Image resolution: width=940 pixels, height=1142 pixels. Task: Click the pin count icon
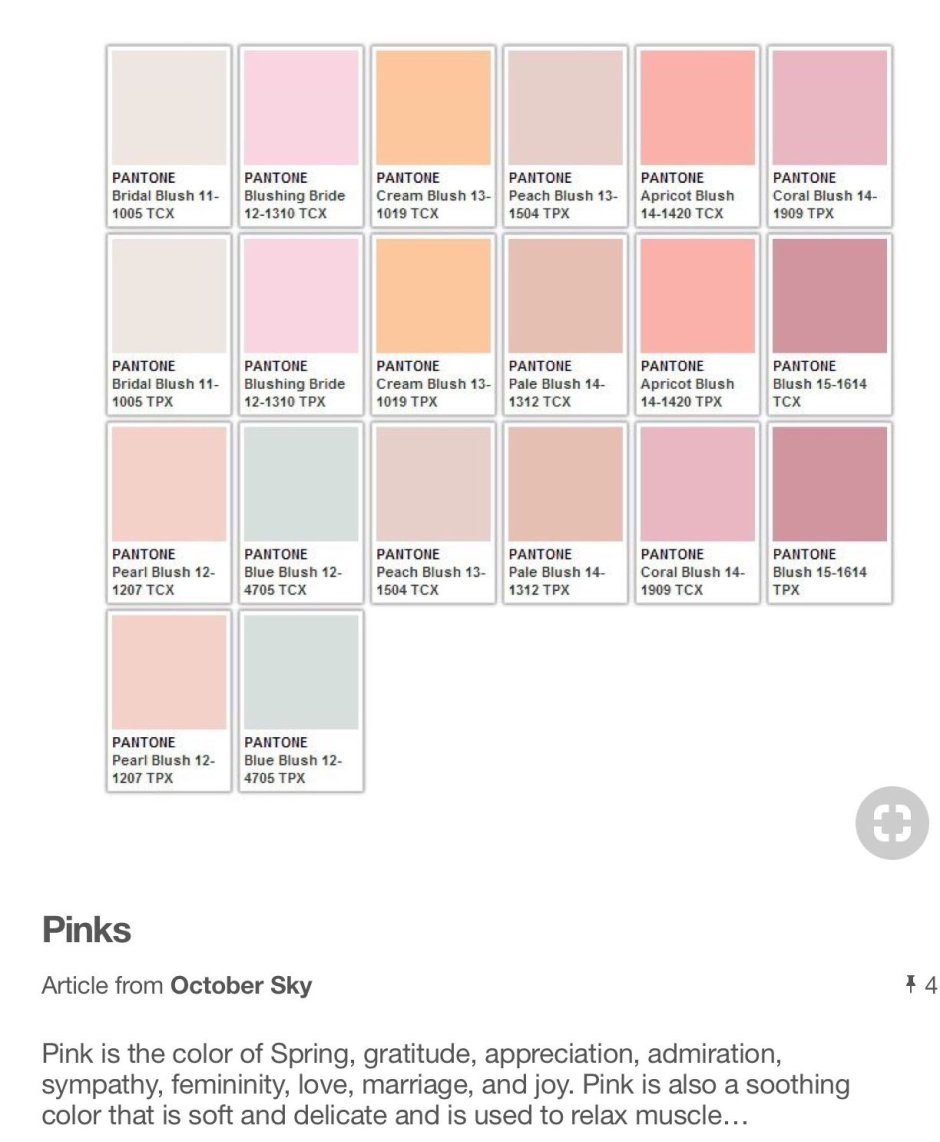tap(910, 984)
